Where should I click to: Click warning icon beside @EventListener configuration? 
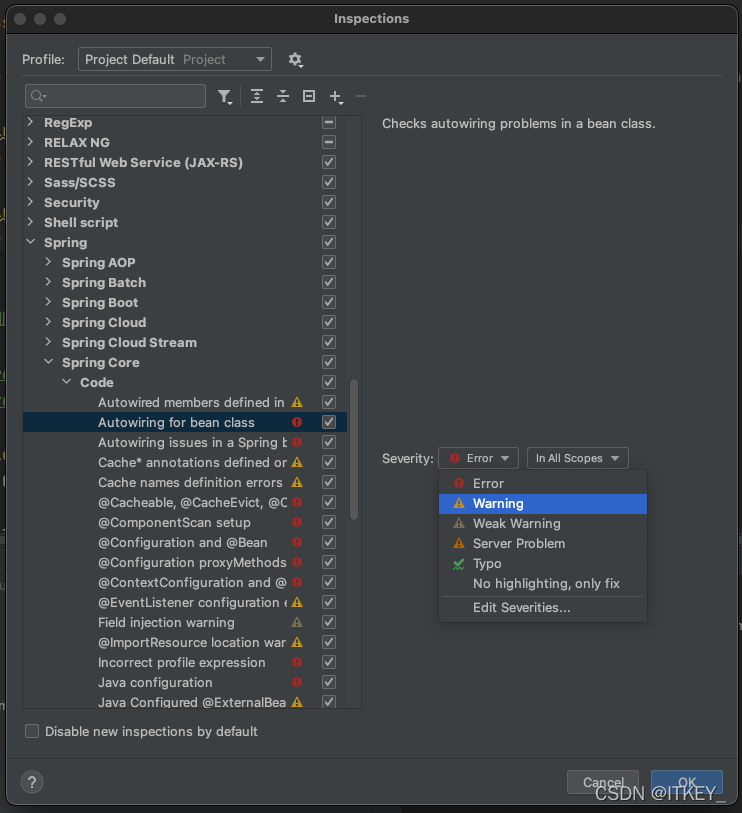coord(297,602)
